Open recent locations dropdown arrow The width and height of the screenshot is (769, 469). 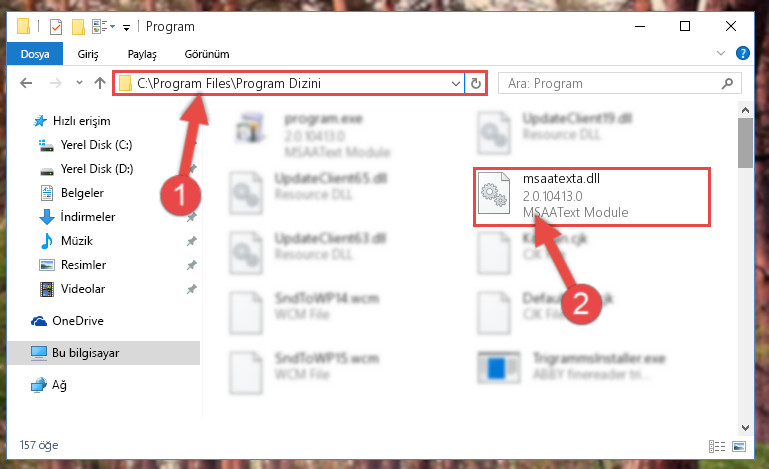[79, 83]
